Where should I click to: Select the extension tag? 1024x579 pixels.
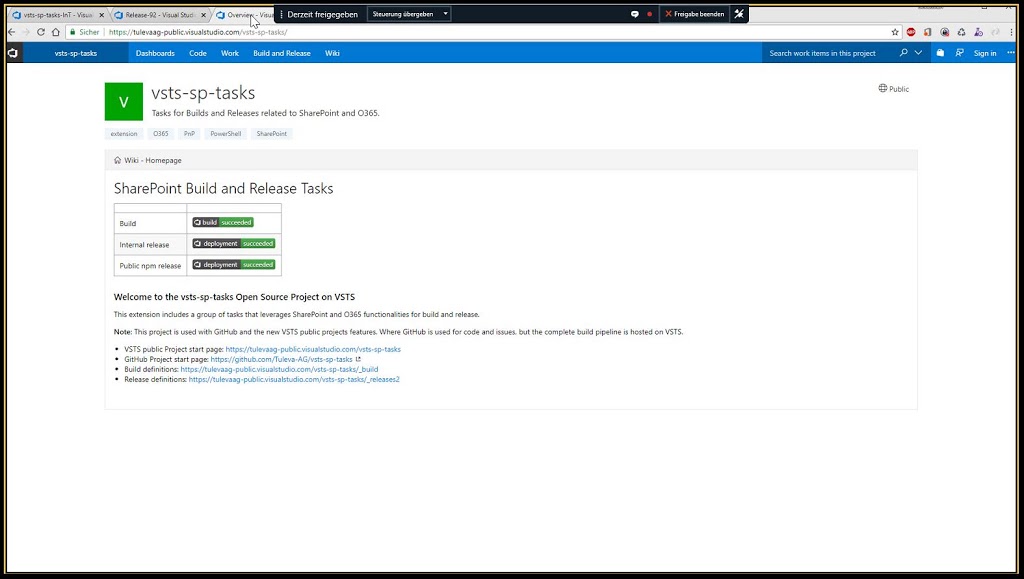point(123,134)
